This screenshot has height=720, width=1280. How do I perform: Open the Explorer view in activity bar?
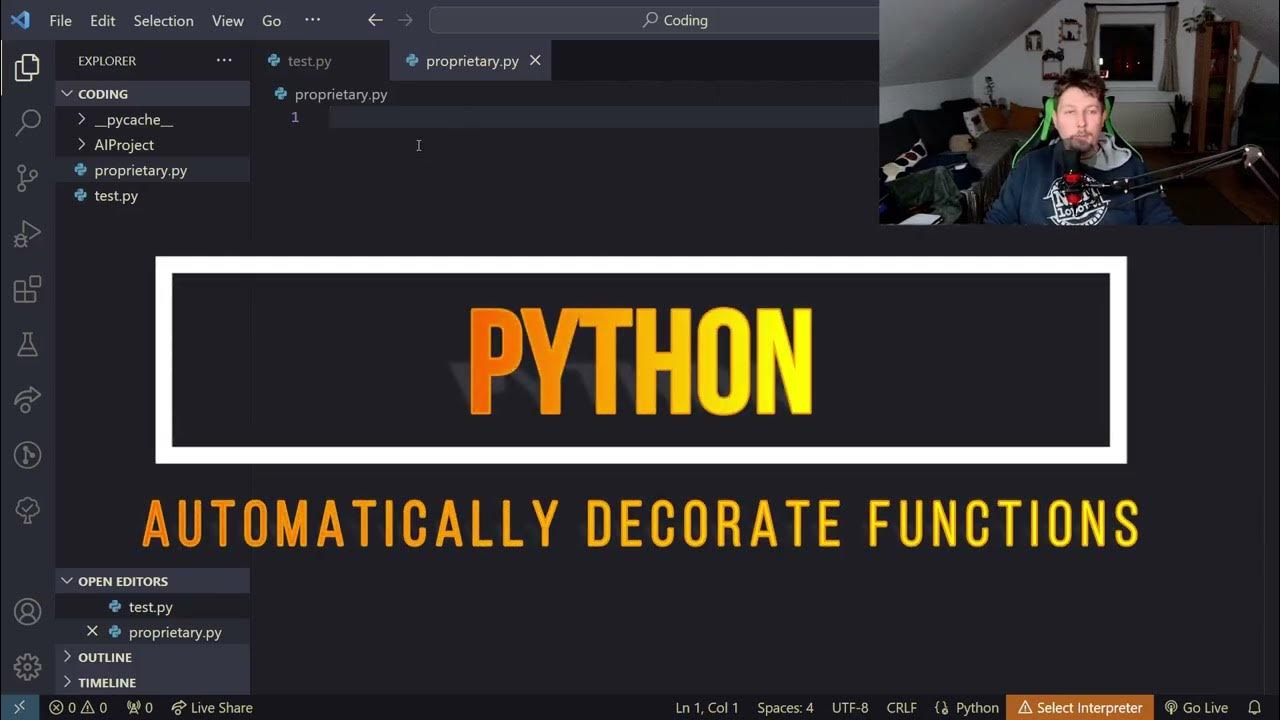[x=27, y=68]
